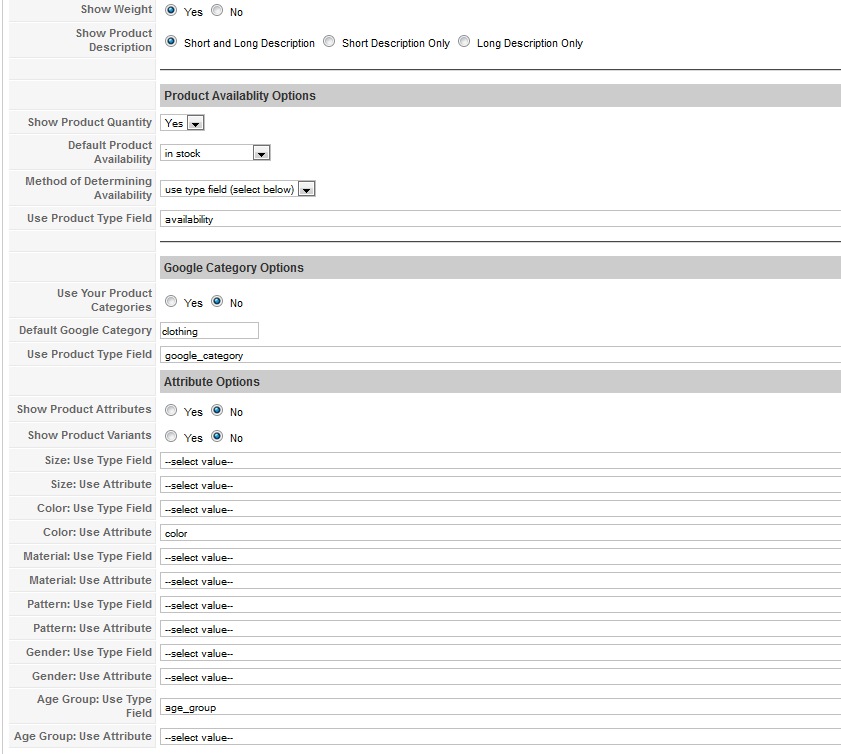This screenshot has height=754, width=841.
Task: Select No for Show Product Variants
Action: pyautogui.click(x=217, y=436)
